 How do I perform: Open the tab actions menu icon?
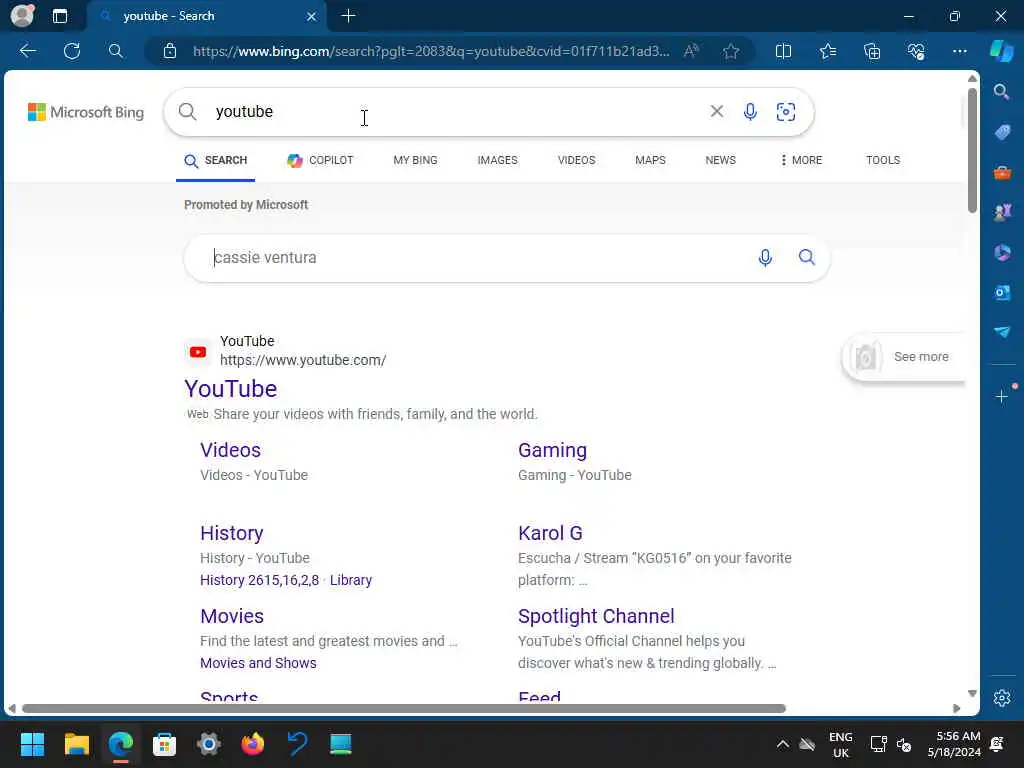click(59, 16)
